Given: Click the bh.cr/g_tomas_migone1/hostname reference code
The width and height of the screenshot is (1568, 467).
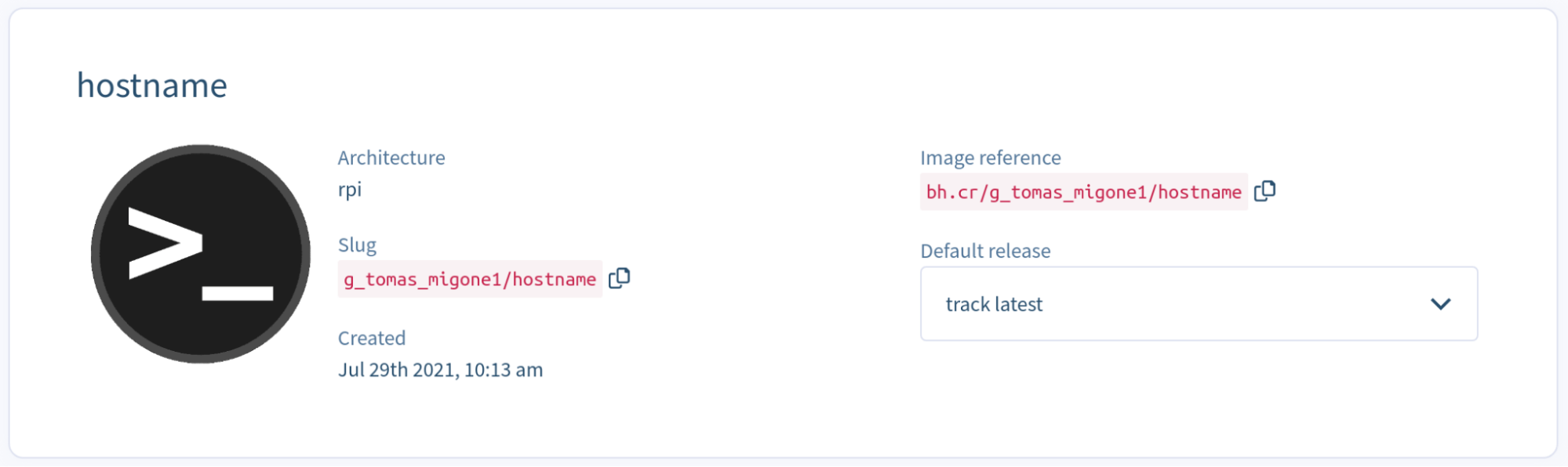Looking at the screenshot, I should 1083,193.
